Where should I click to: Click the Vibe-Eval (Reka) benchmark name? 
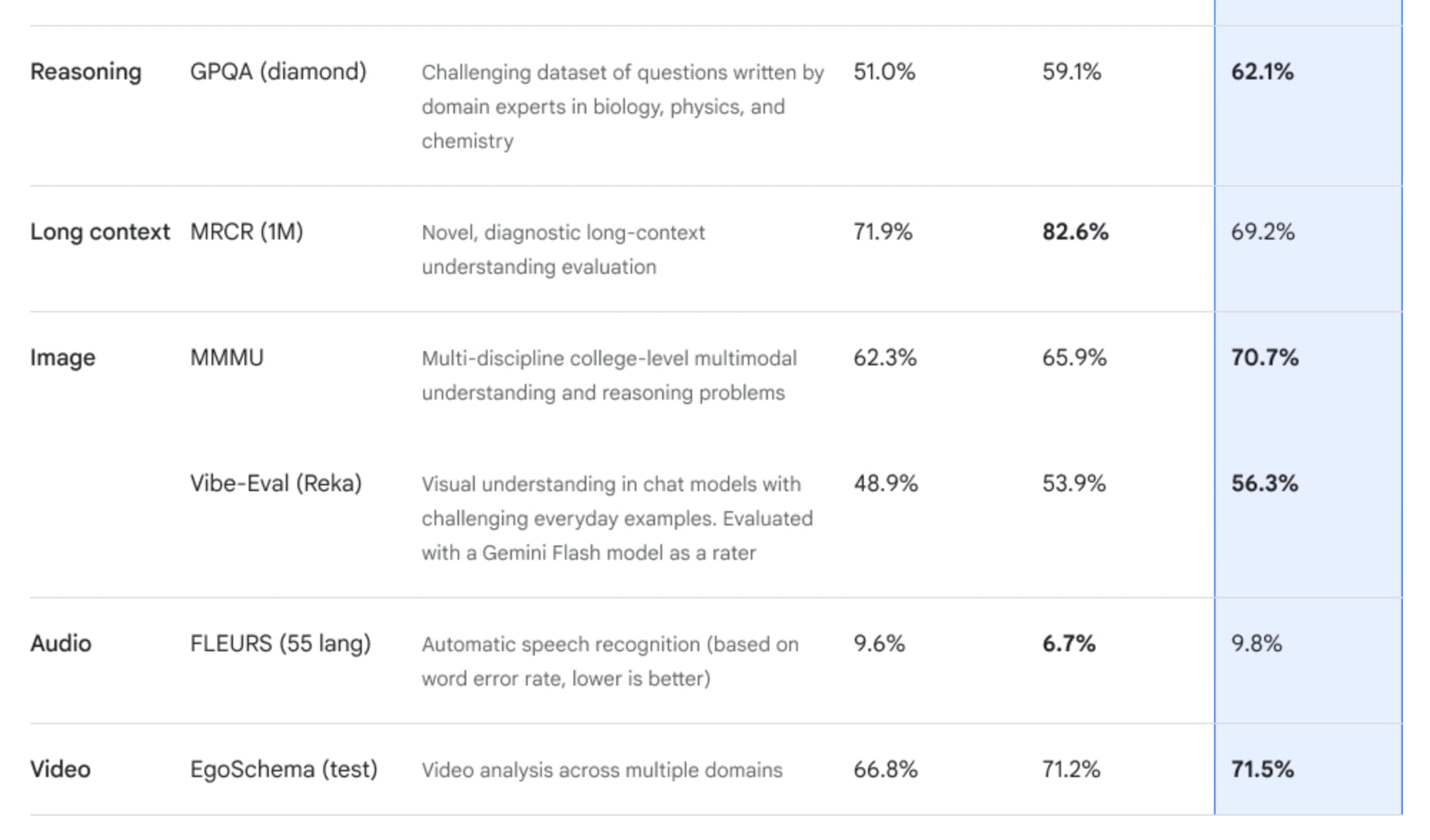tap(276, 483)
